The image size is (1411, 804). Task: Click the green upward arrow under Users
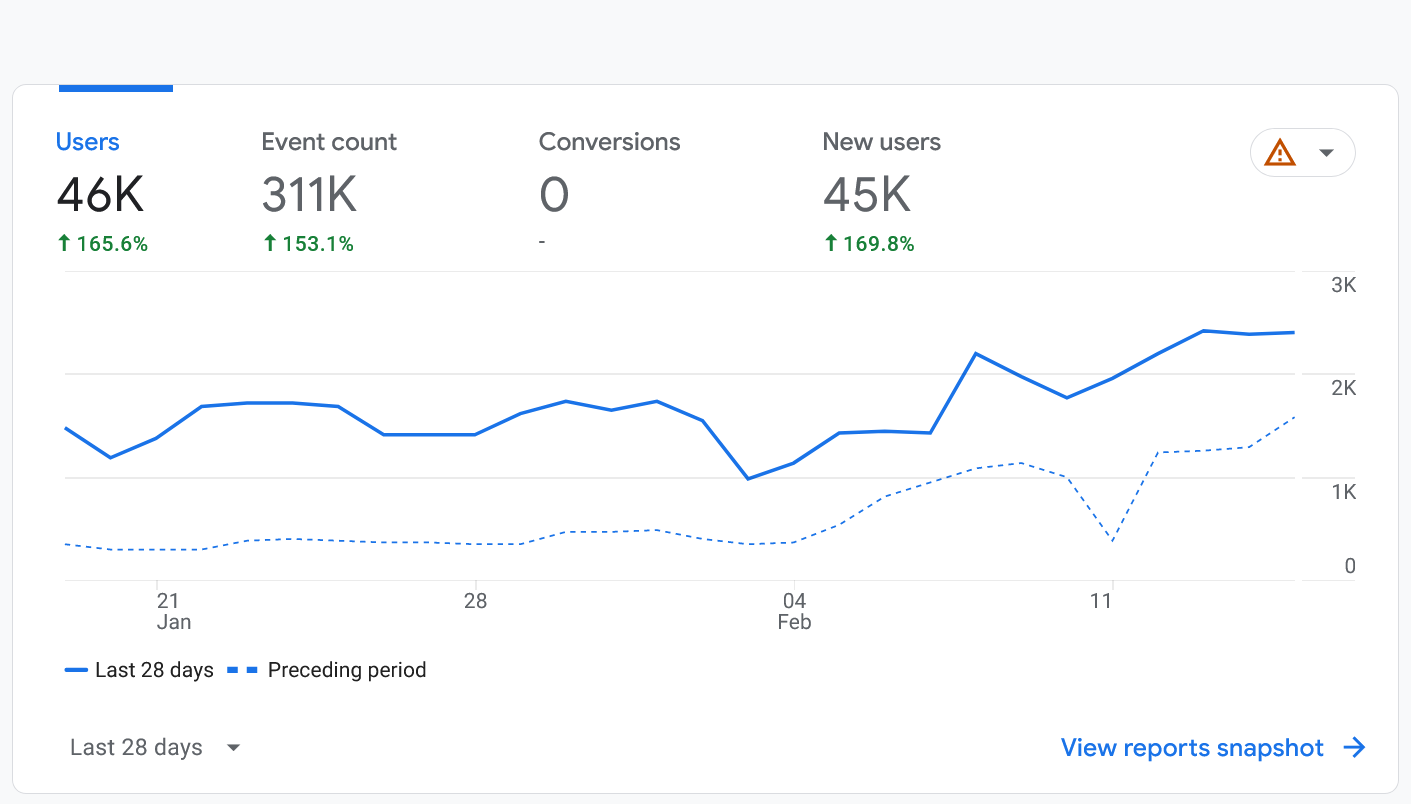64,243
